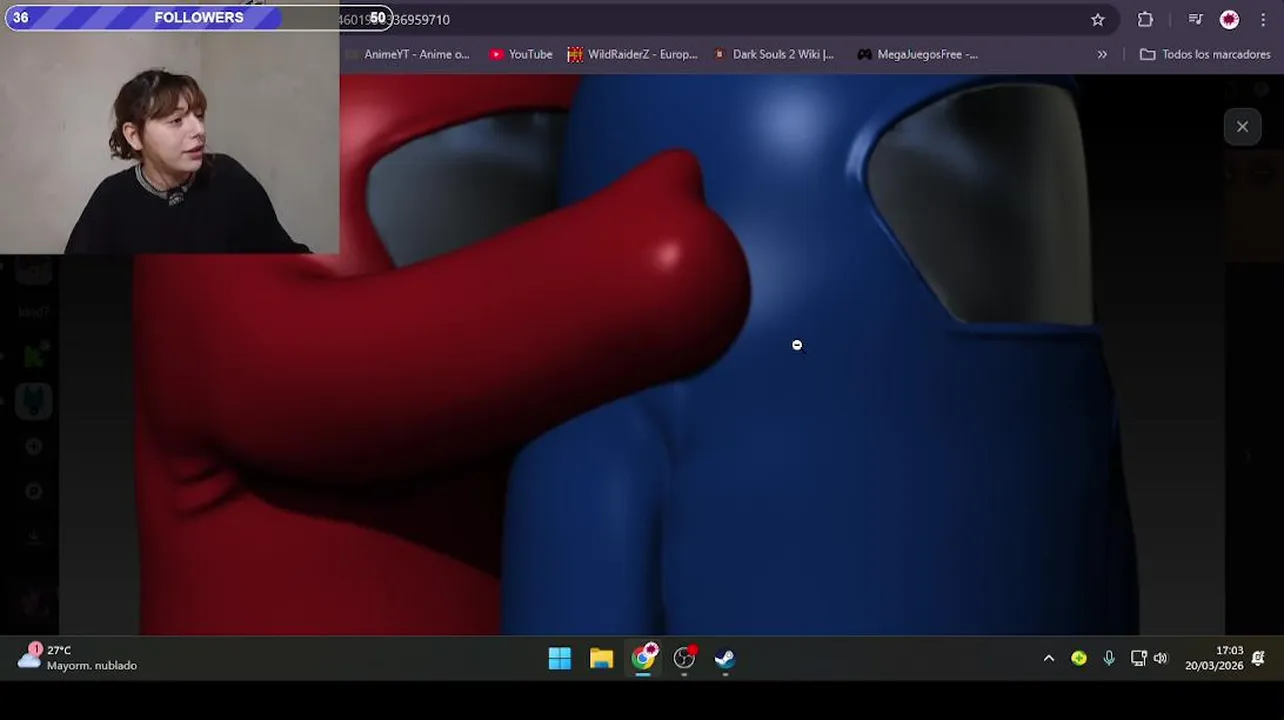Open the volume speaker tray icon
Screen dimensions: 1284x720
click(1160, 658)
